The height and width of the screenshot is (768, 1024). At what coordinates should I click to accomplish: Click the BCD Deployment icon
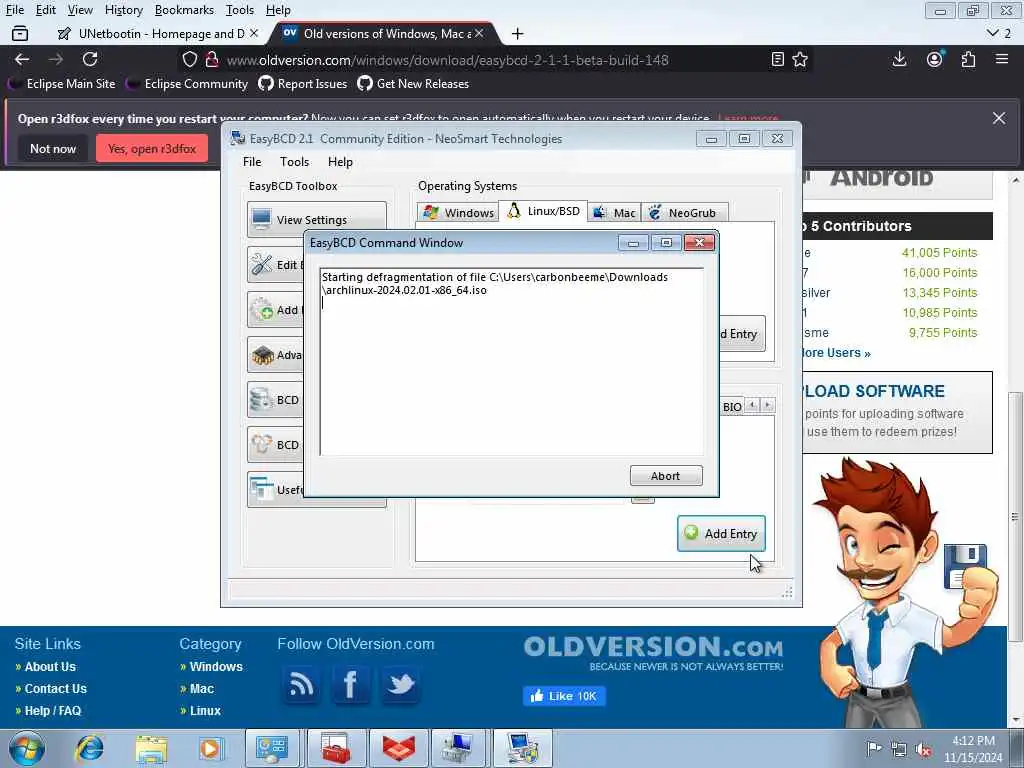(x=262, y=445)
